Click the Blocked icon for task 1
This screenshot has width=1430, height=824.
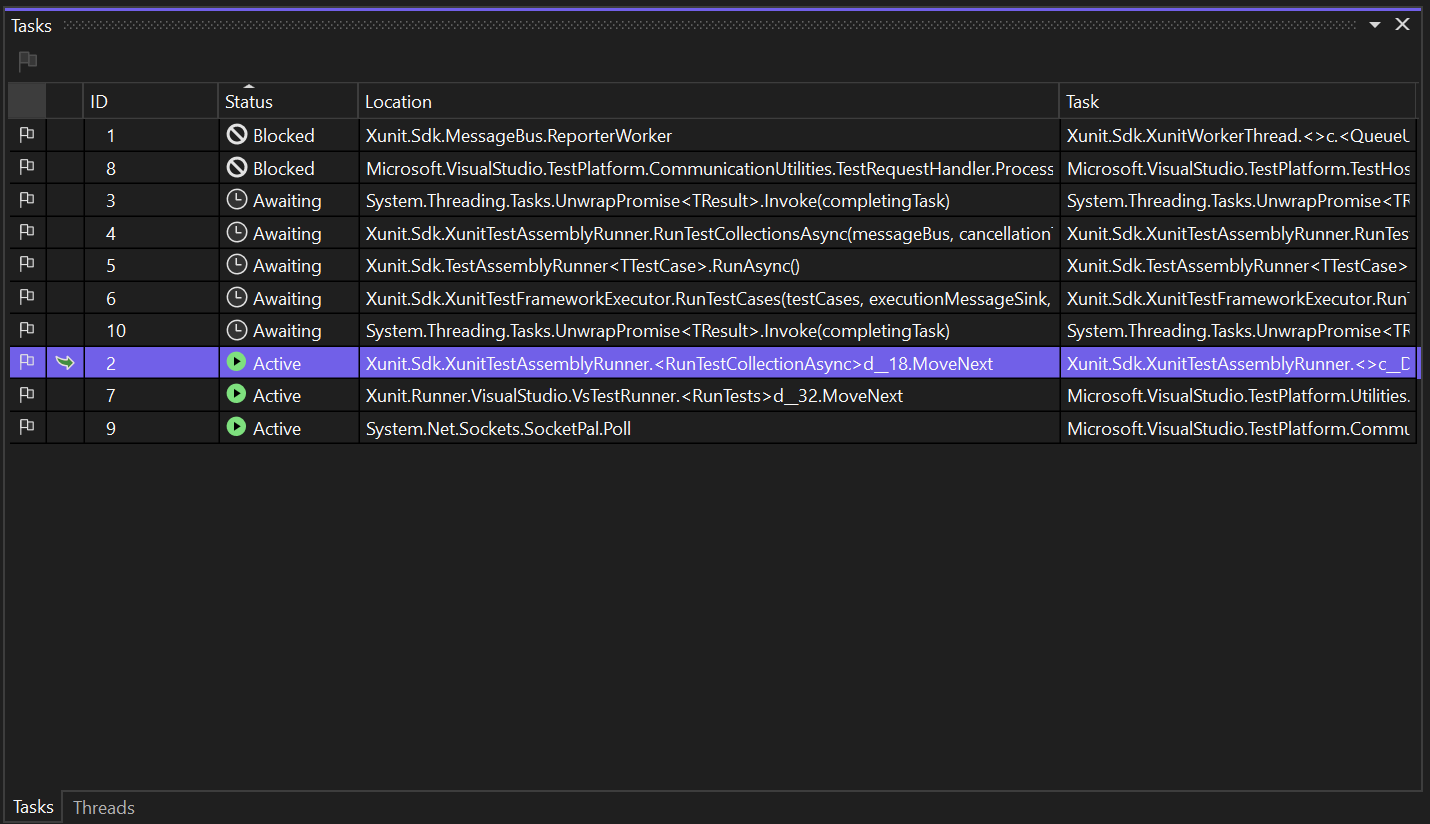[x=237, y=136]
